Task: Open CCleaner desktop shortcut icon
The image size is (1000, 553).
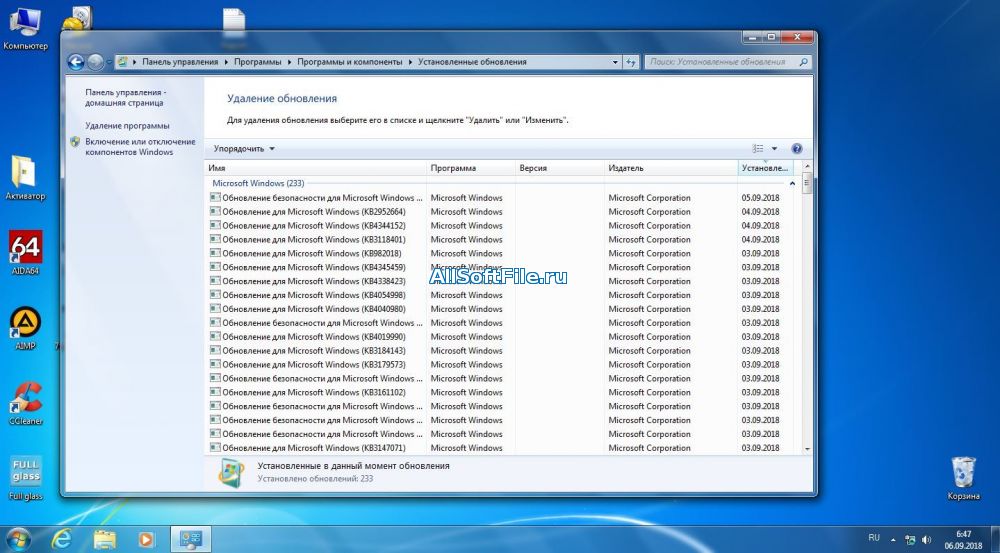Action: click(25, 402)
